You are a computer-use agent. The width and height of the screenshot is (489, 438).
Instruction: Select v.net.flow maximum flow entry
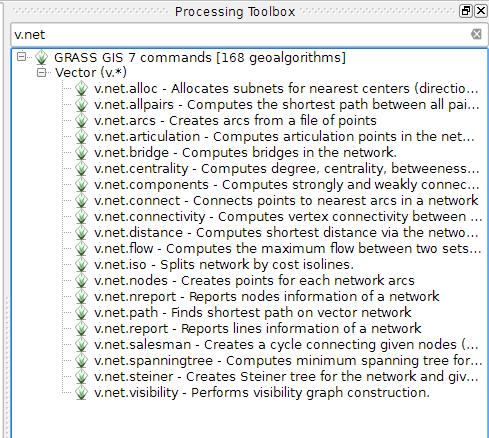tap(288, 249)
